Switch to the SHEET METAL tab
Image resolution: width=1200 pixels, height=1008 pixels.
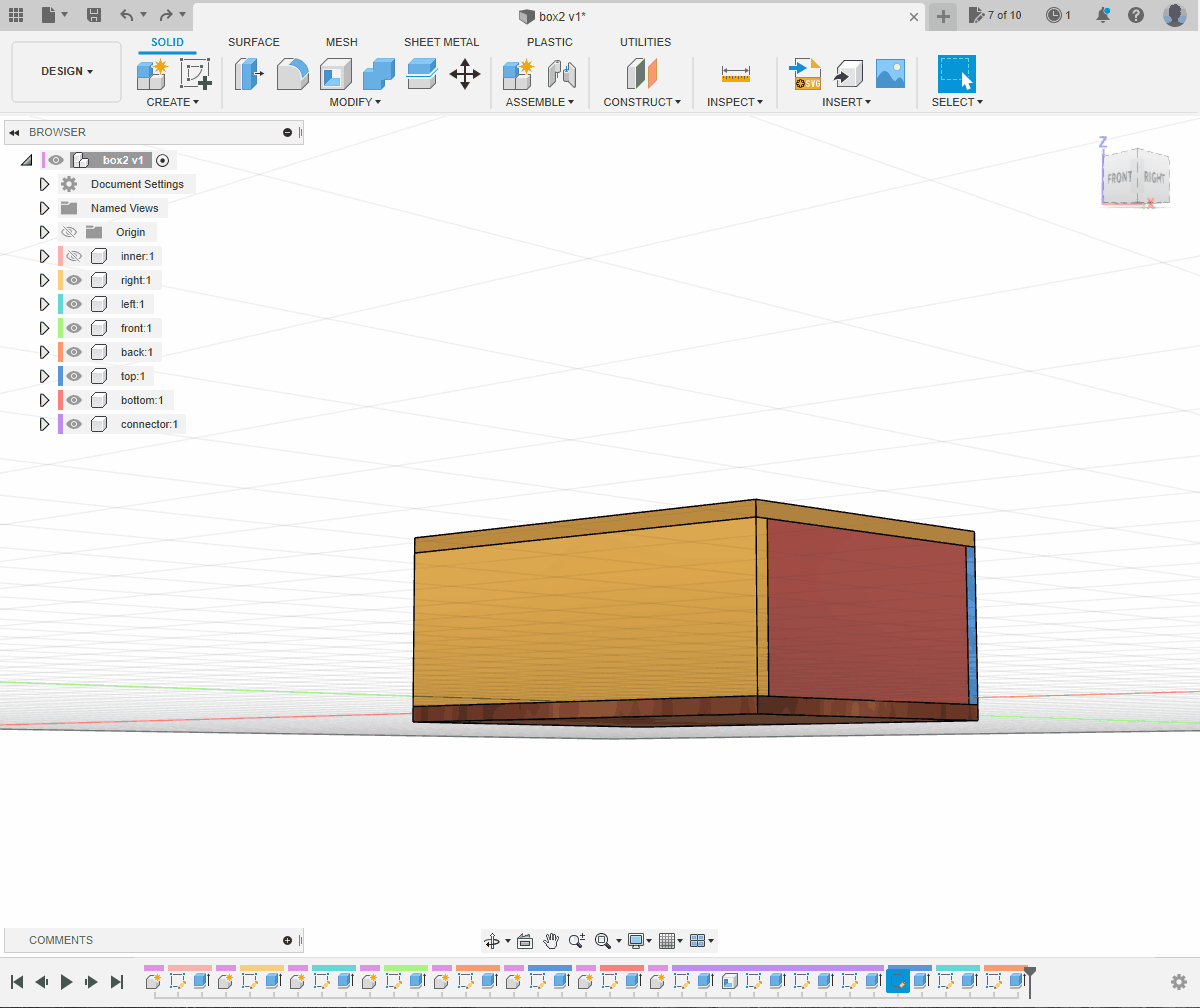click(x=441, y=42)
